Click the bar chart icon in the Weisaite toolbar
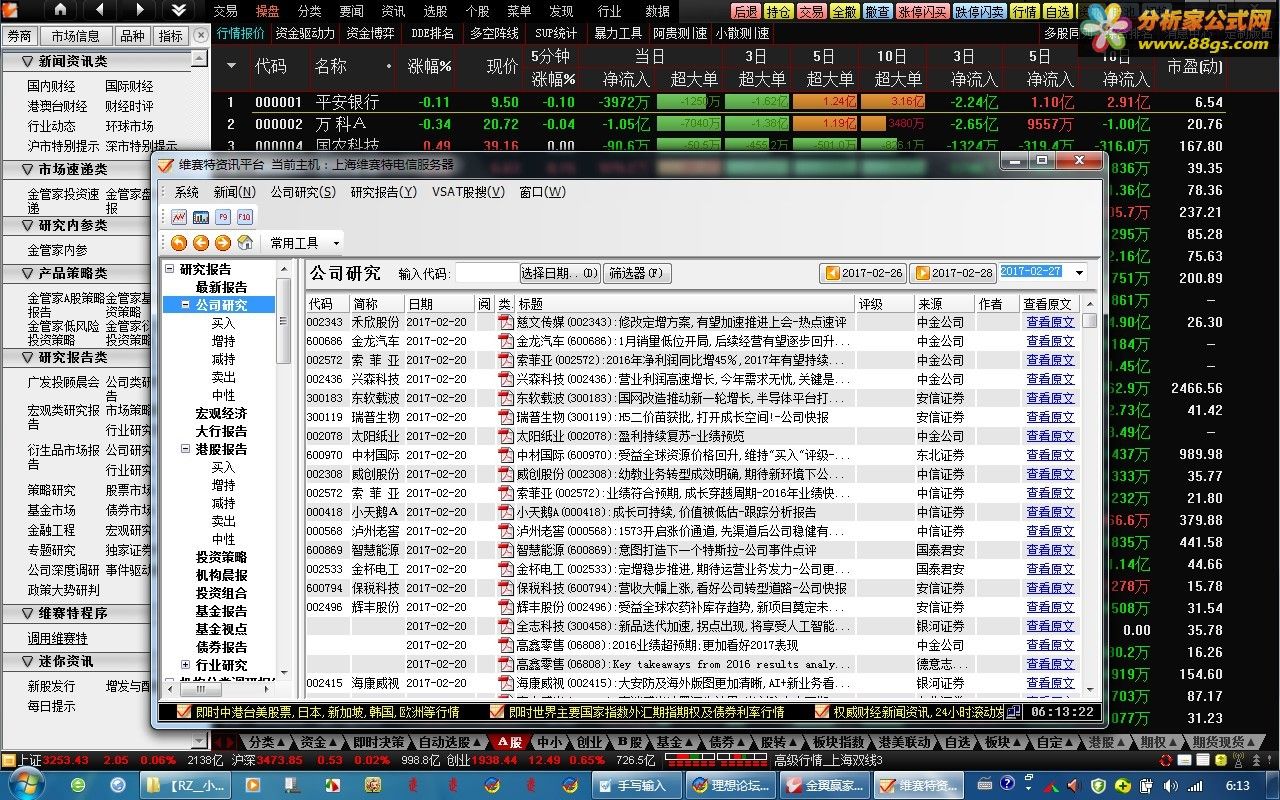 coord(201,216)
